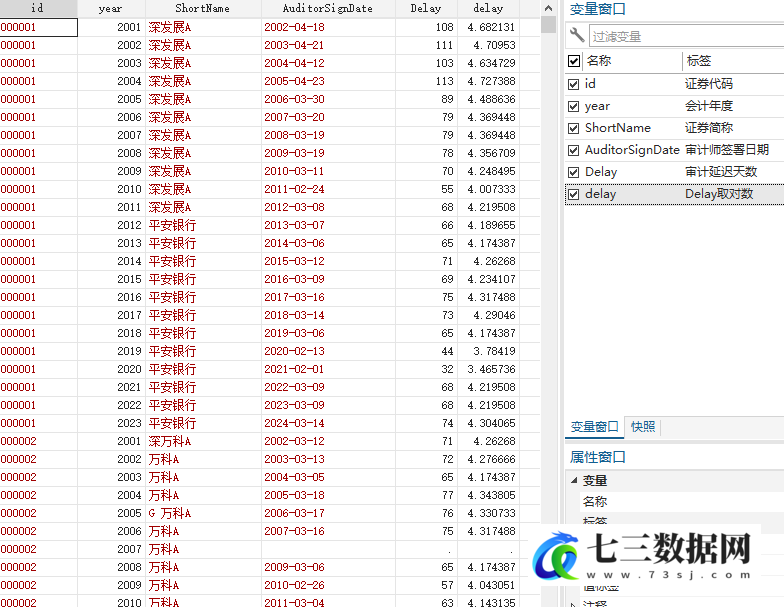This screenshot has width=784, height=607.
Task: Click the delay log value 4.343805
Action: [x=491, y=496]
